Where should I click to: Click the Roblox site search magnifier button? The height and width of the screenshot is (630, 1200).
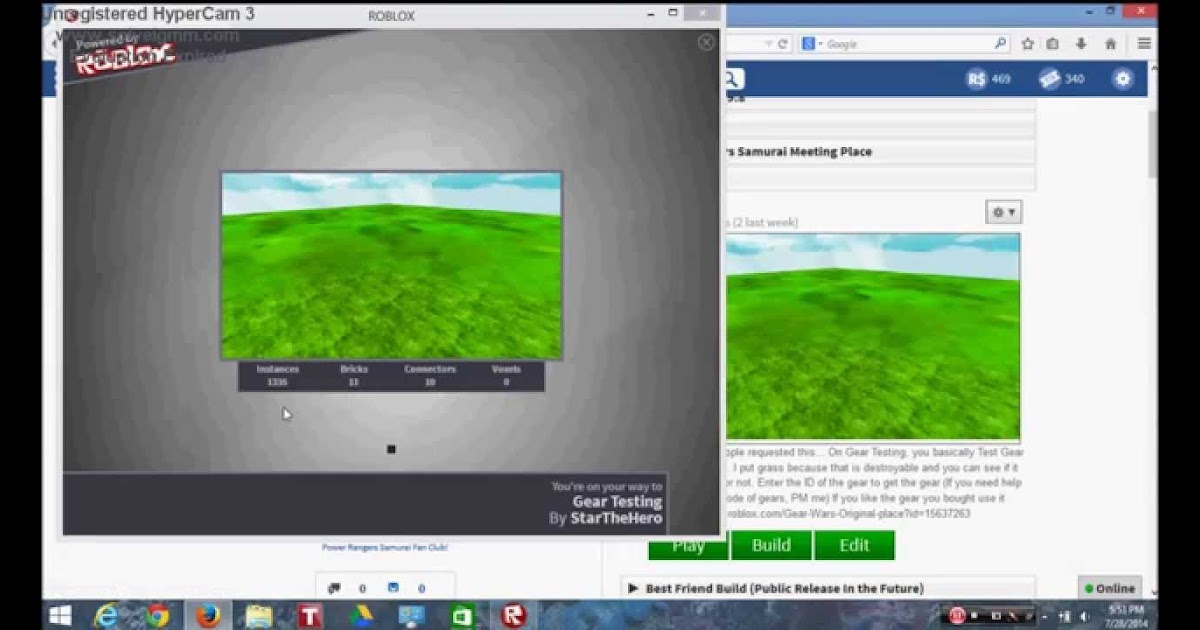[x=732, y=79]
